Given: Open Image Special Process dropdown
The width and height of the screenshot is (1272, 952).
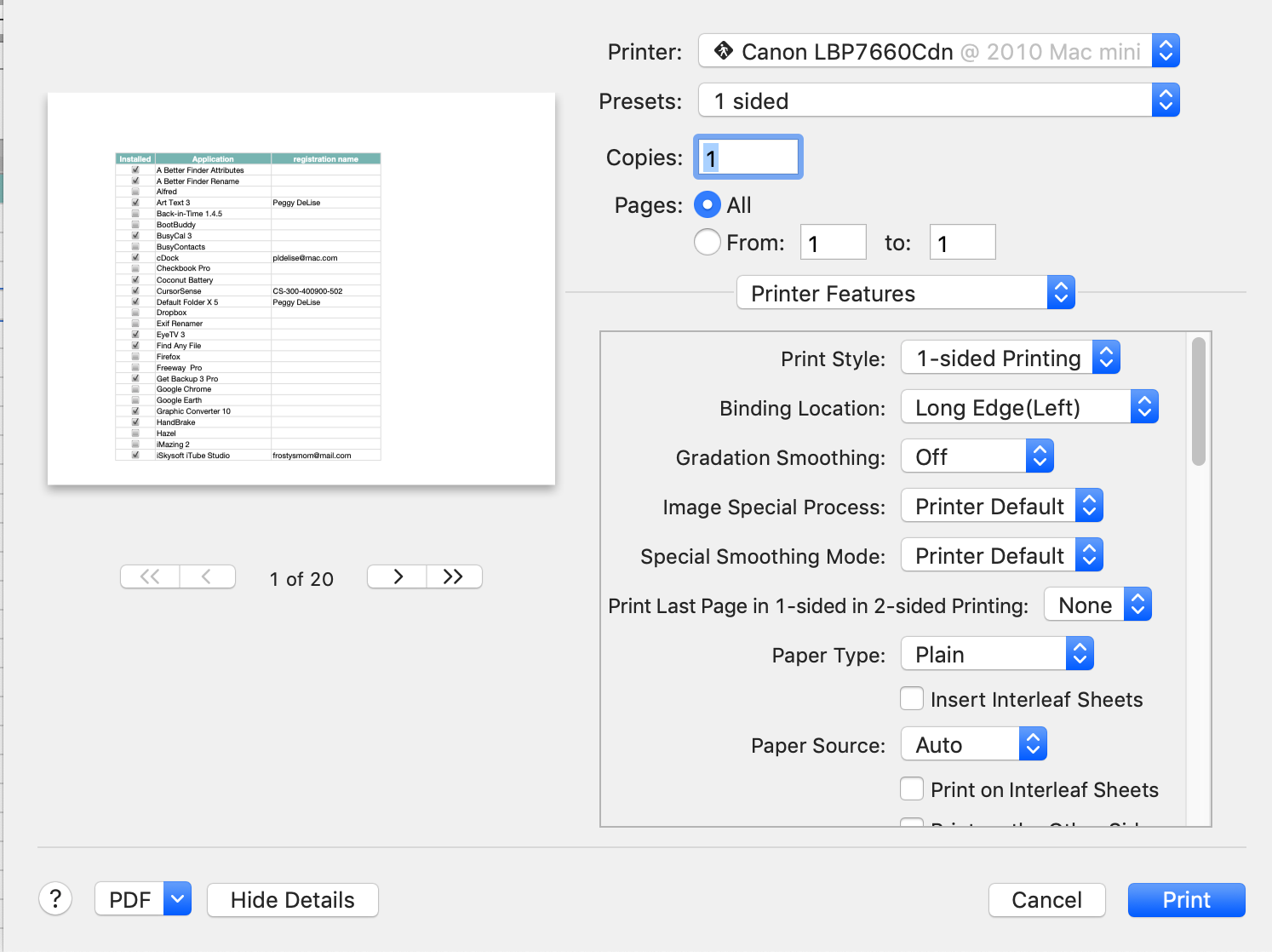Looking at the screenshot, I should (x=1002, y=506).
